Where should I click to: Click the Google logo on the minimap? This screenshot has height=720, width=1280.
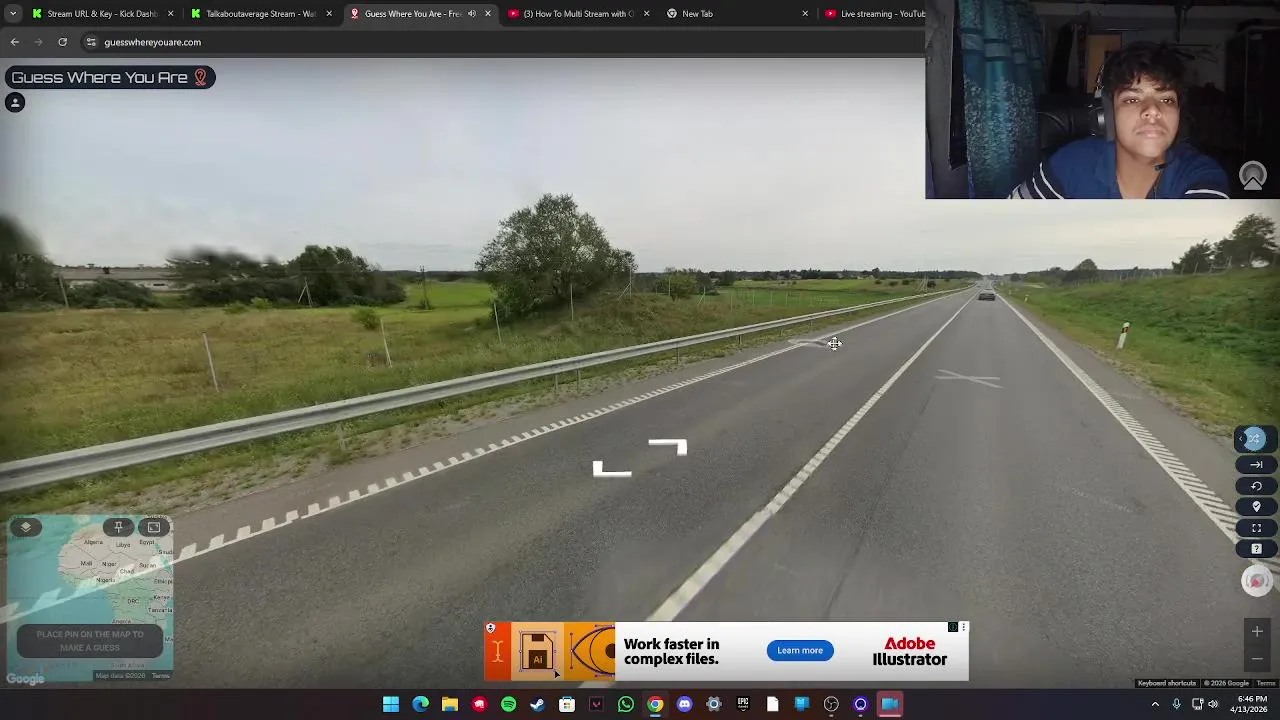25,679
